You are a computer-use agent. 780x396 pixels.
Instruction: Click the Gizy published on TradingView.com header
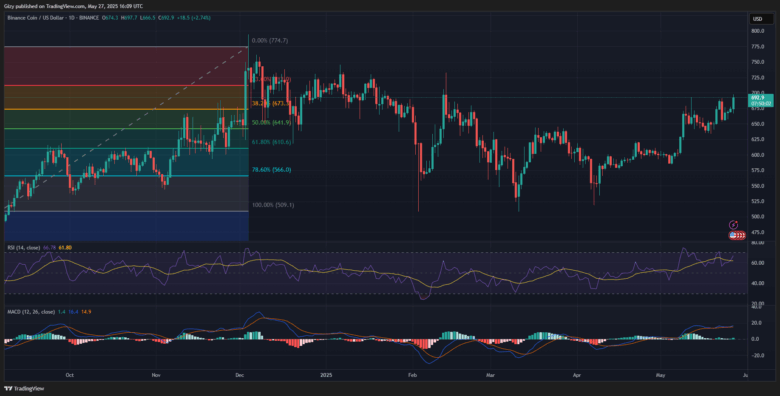[73, 6]
